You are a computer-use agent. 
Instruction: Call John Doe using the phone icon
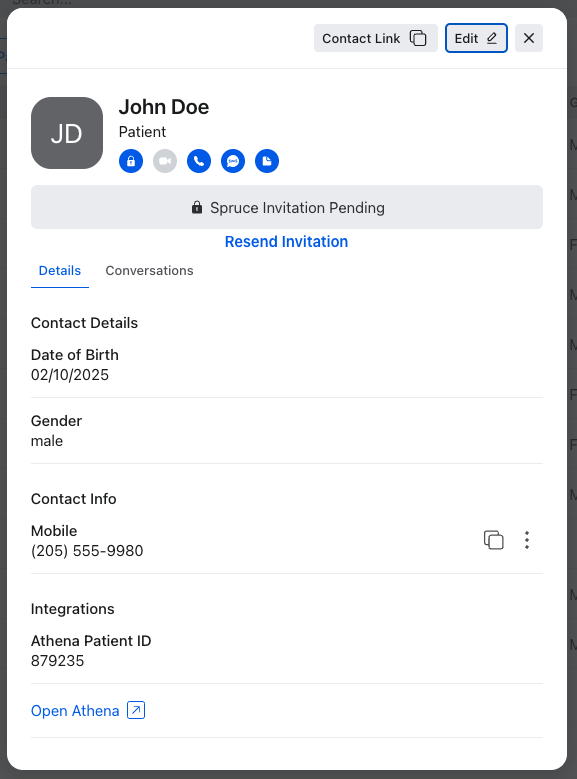199,161
